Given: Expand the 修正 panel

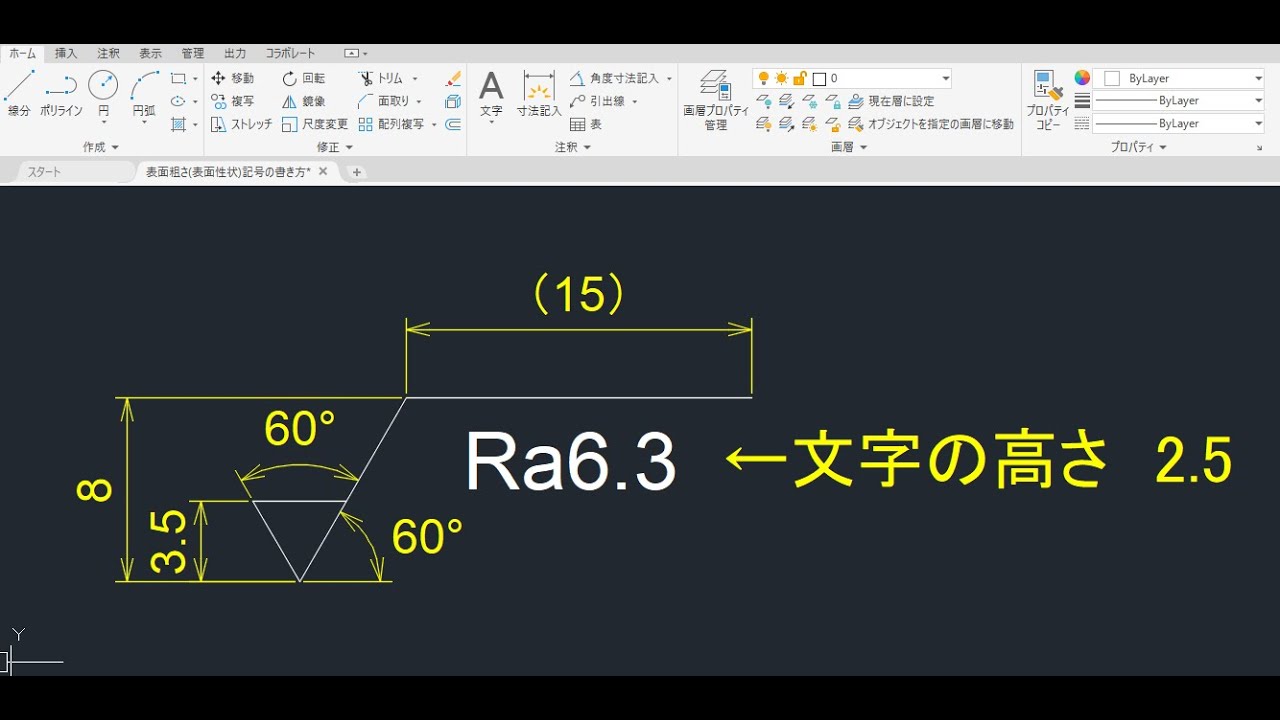Looking at the screenshot, I should pyautogui.click(x=335, y=147).
